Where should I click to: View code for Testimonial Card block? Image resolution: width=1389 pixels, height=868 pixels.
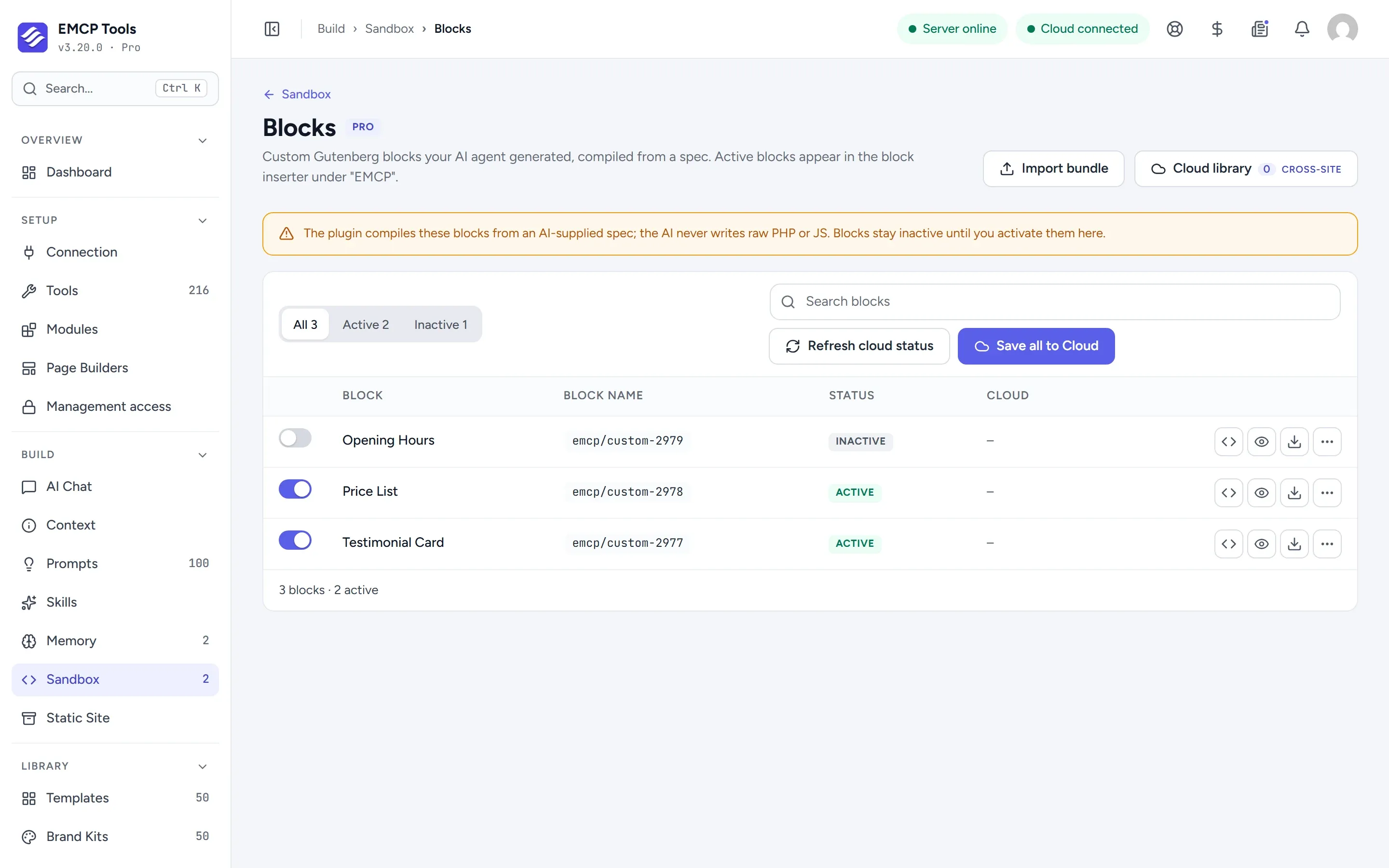click(x=1228, y=543)
